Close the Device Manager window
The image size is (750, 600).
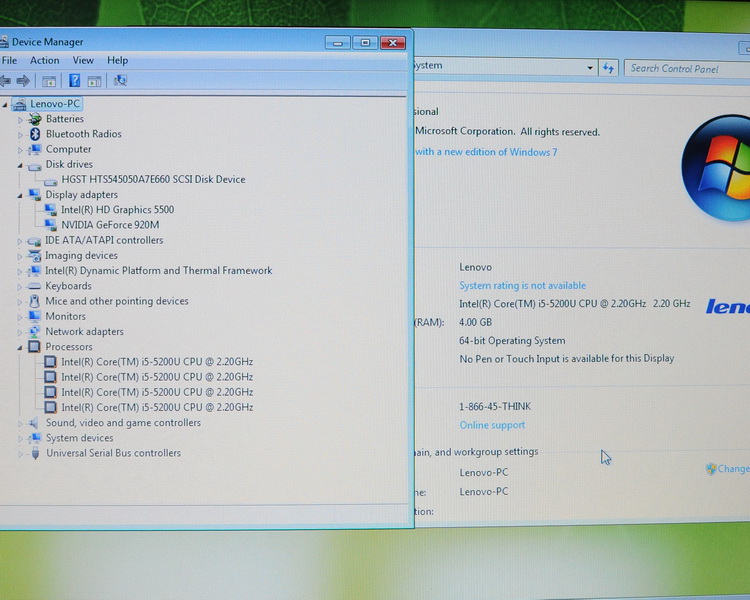pyautogui.click(x=393, y=43)
